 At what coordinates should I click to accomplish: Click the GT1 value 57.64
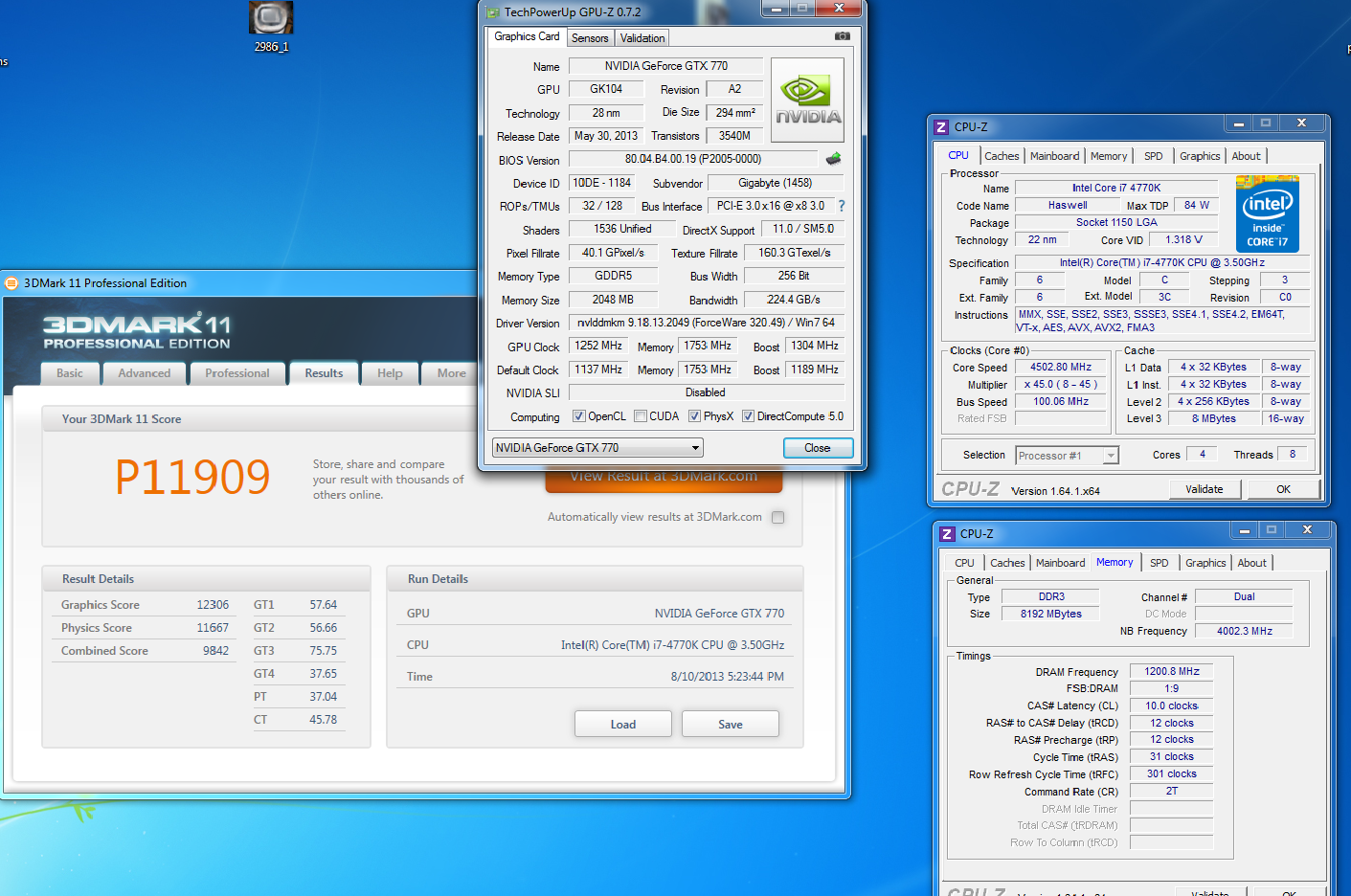coord(323,605)
